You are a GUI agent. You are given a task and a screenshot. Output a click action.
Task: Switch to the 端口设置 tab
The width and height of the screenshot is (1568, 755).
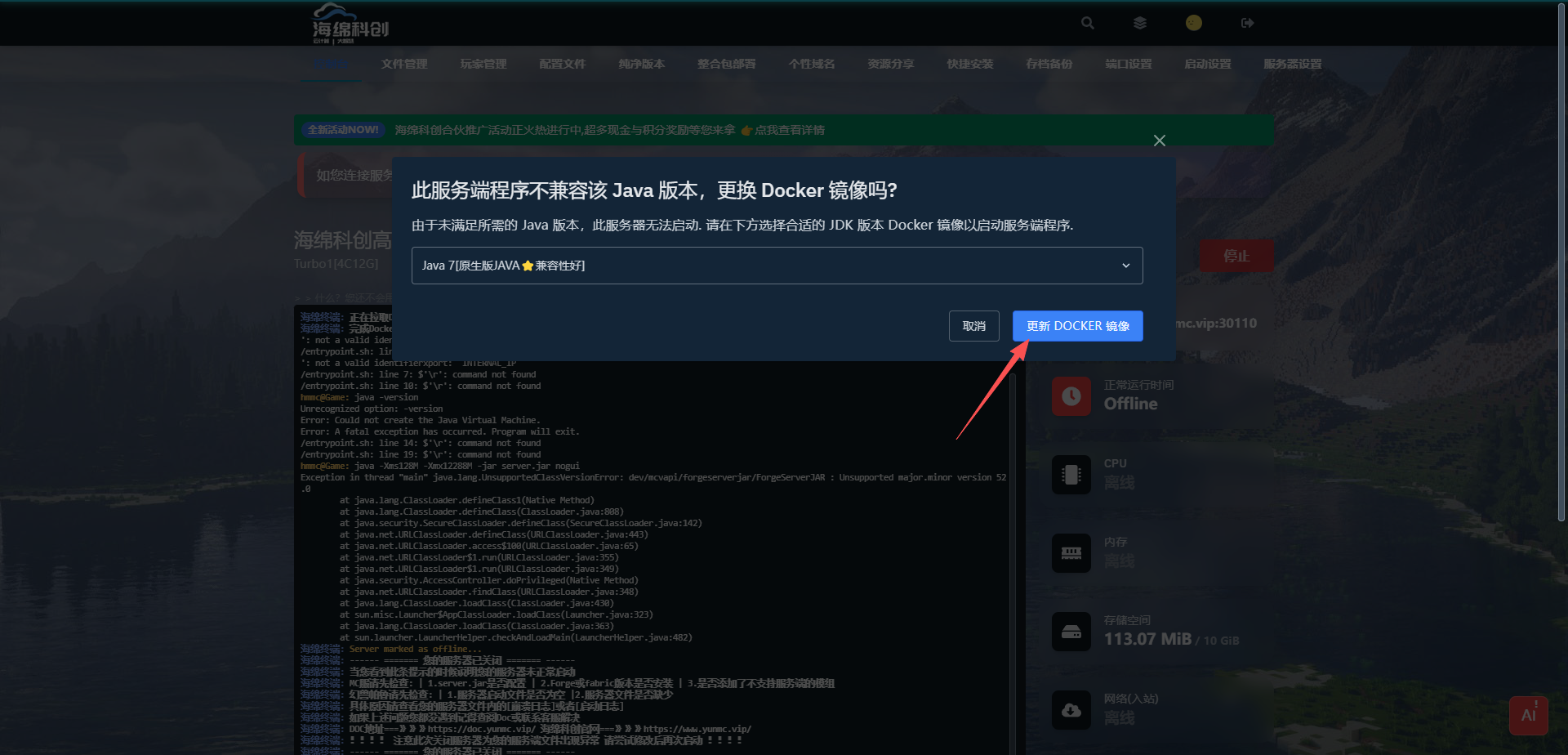coord(1128,64)
